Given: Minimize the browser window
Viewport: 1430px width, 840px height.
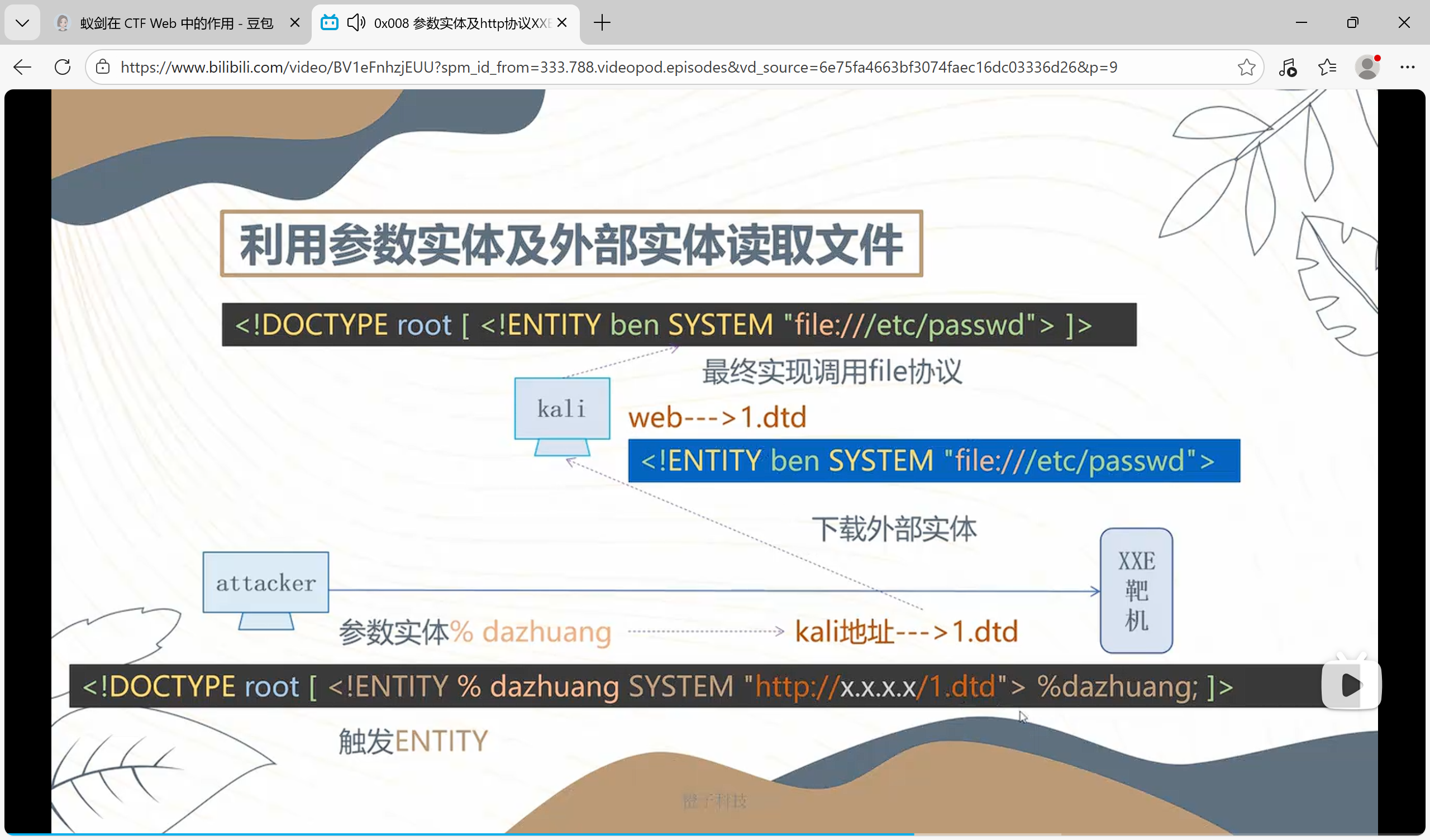Looking at the screenshot, I should [x=1301, y=23].
